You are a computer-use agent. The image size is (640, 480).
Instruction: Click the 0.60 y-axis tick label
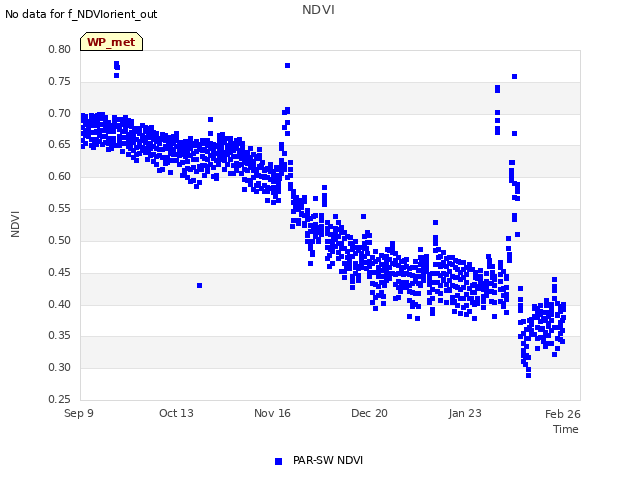[60, 176]
